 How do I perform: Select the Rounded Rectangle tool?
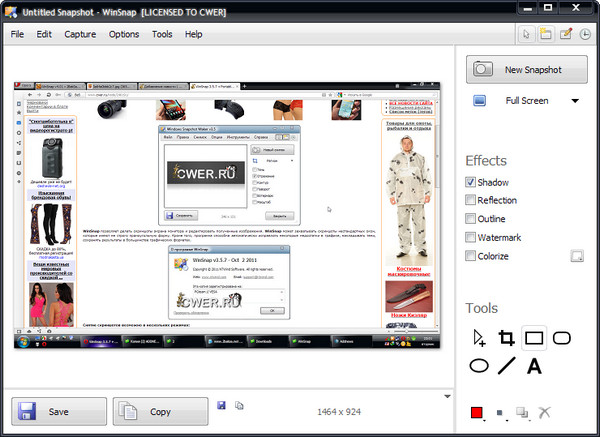point(562,339)
